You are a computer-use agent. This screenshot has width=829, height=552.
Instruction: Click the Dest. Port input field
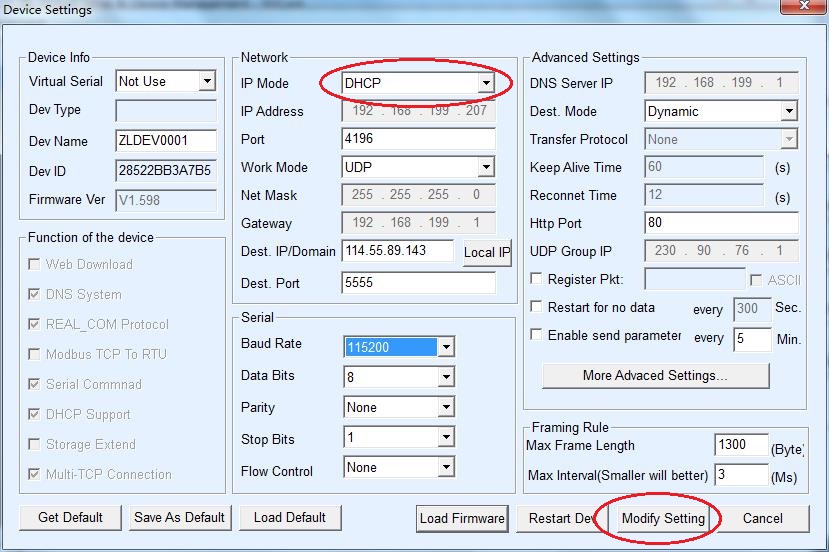click(x=418, y=283)
